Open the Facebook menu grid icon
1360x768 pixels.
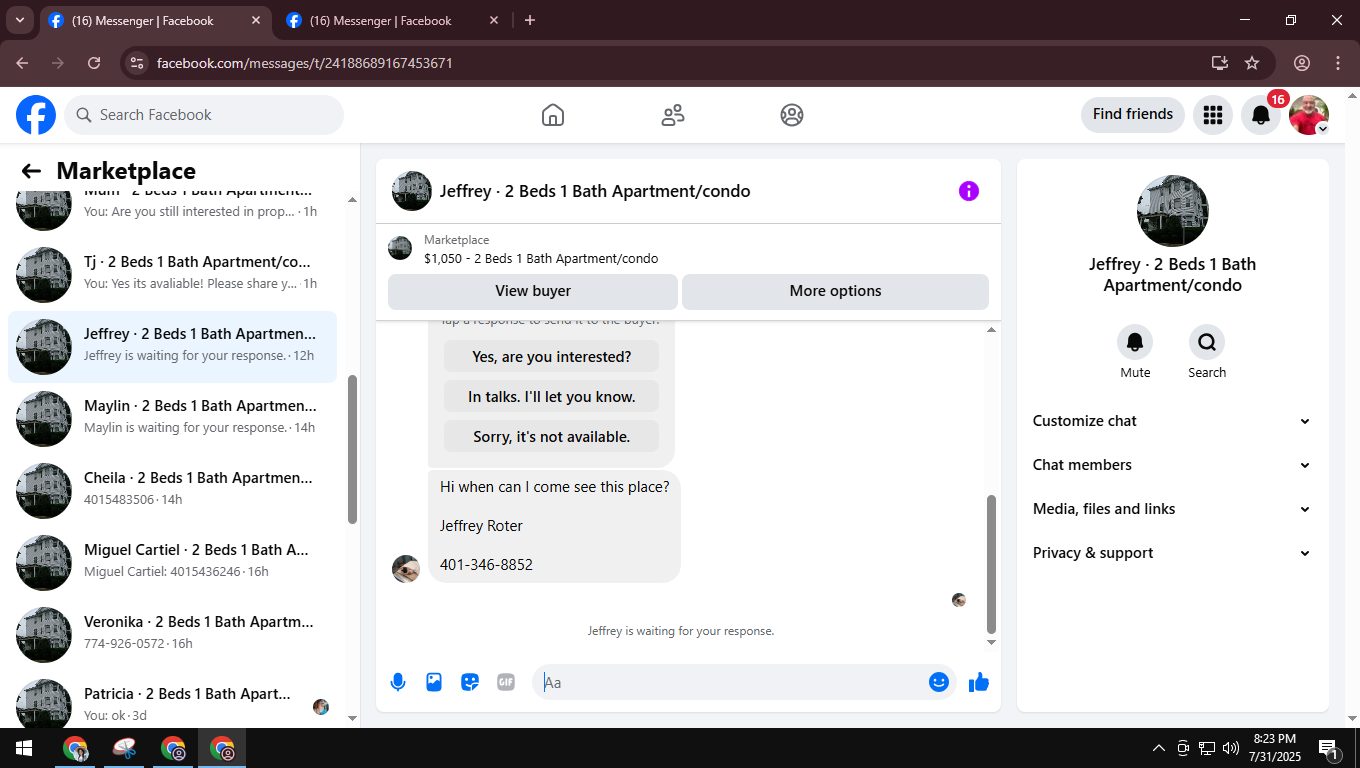pyautogui.click(x=1213, y=115)
